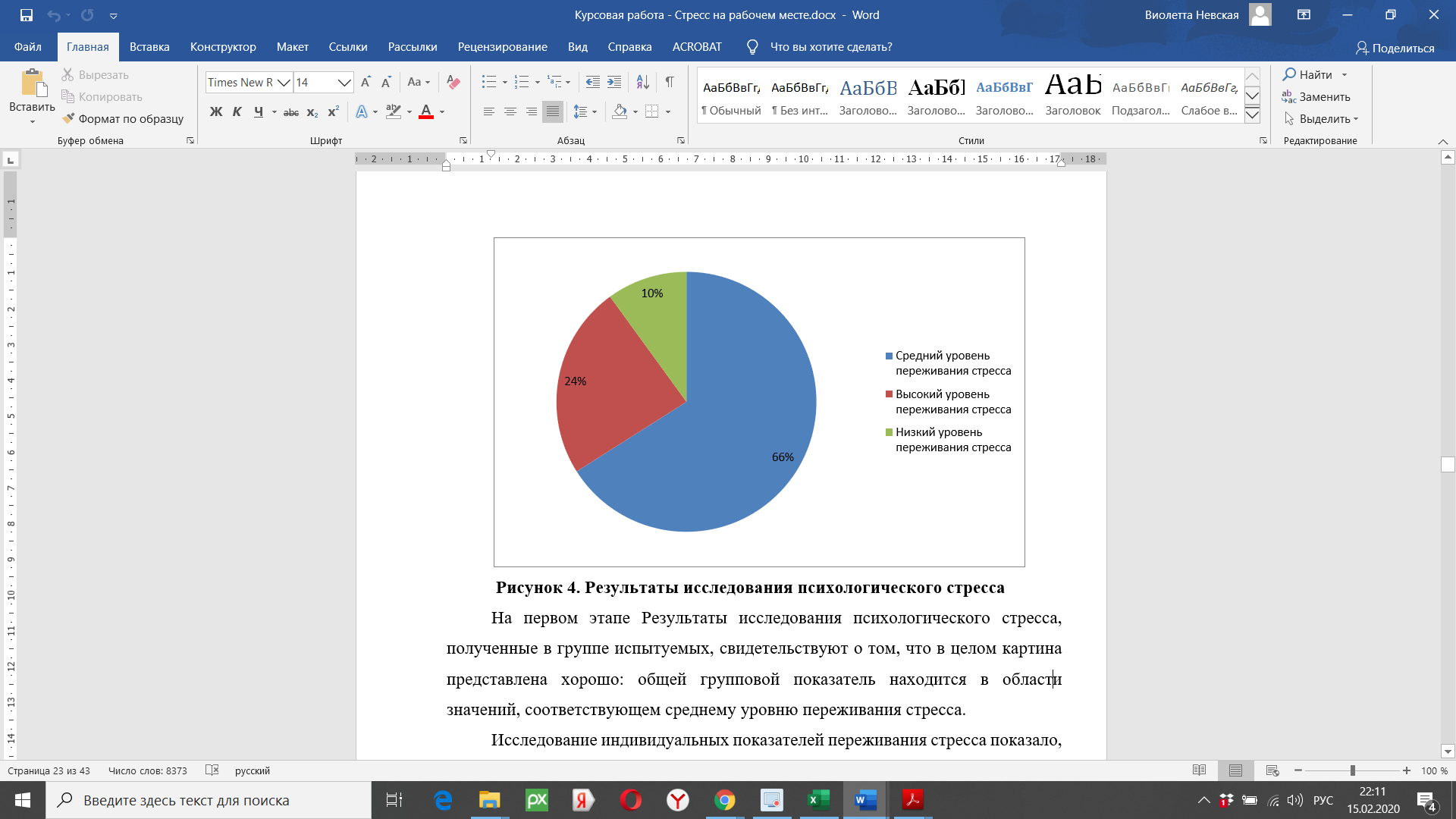The width and height of the screenshot is (1456, 819).
Task: Switch to the ACROBAT tab
Action: click(x=697, y=47)
